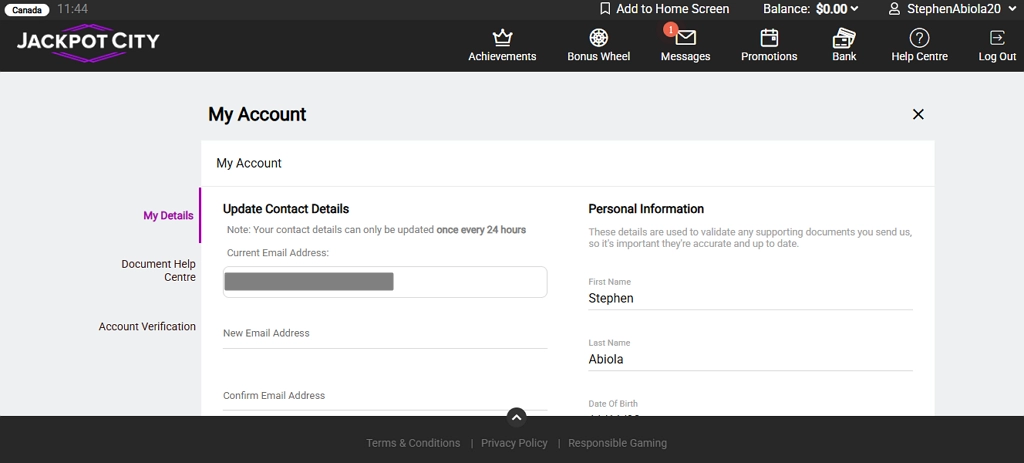Click the Canada region badge
The height and width of the screenshot is (463, 1024).
pos(27,10)
